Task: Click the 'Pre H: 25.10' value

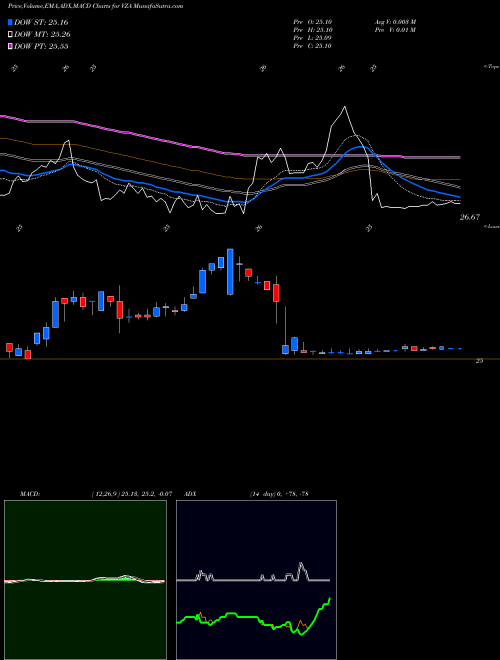Action: [x=313, y=30]
